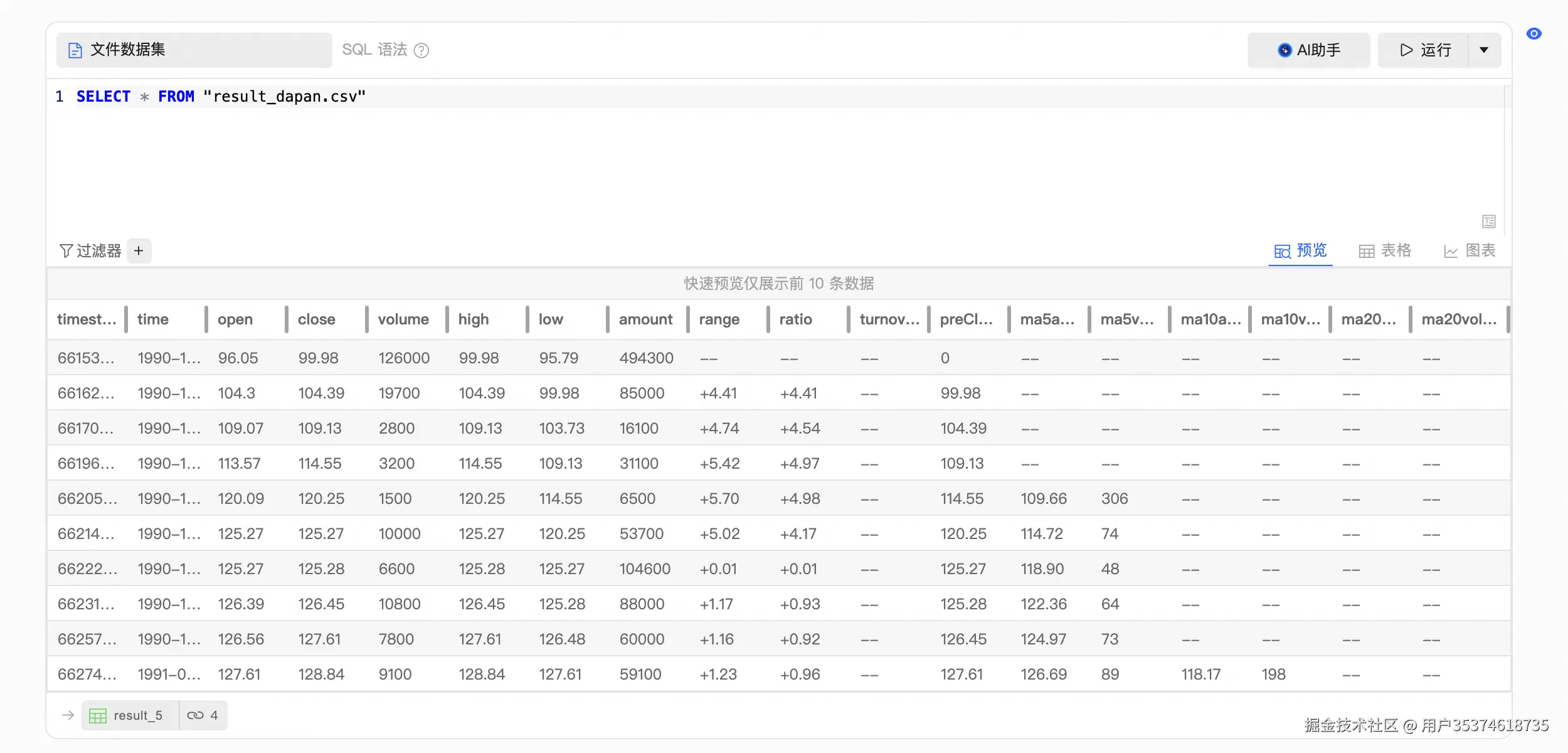Open the AI助手 assistant

(1308, 50)
